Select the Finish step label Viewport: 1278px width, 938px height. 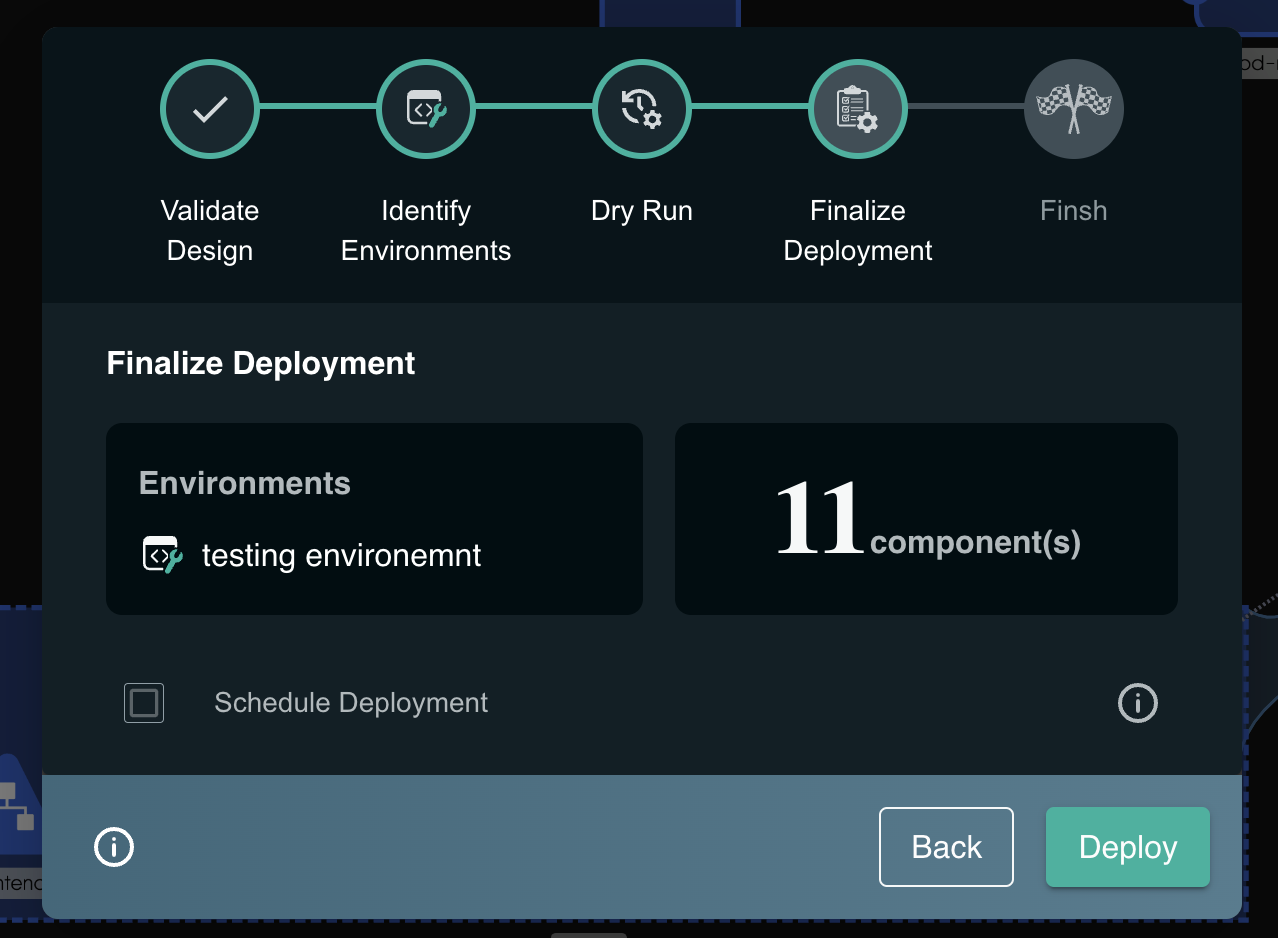tap(1073, 210)
